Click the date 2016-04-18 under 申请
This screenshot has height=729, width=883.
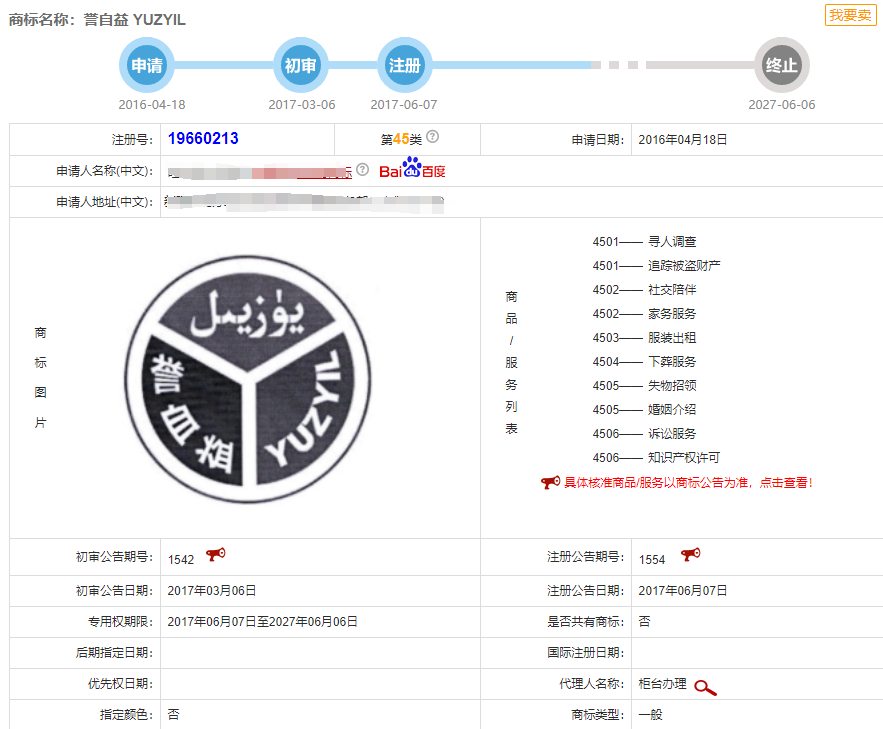point(151,105)
